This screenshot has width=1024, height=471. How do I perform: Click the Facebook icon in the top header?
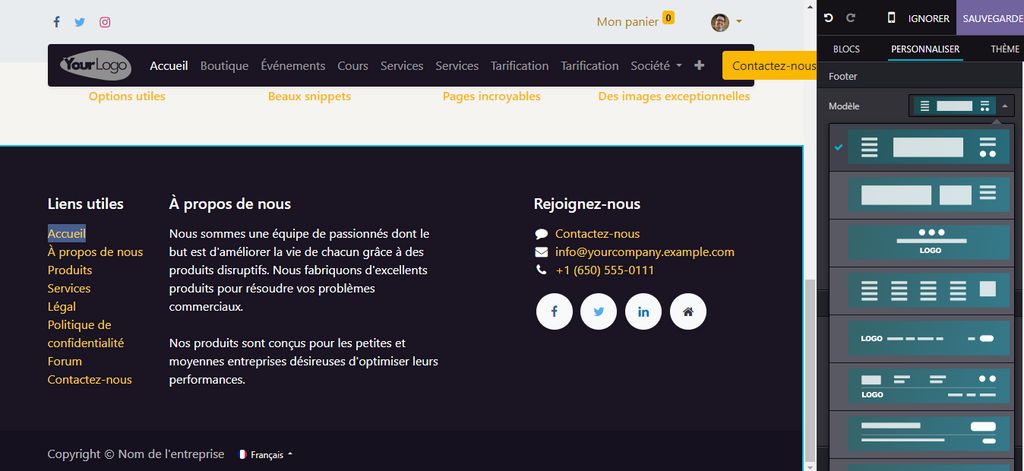(x=56, y=22)
